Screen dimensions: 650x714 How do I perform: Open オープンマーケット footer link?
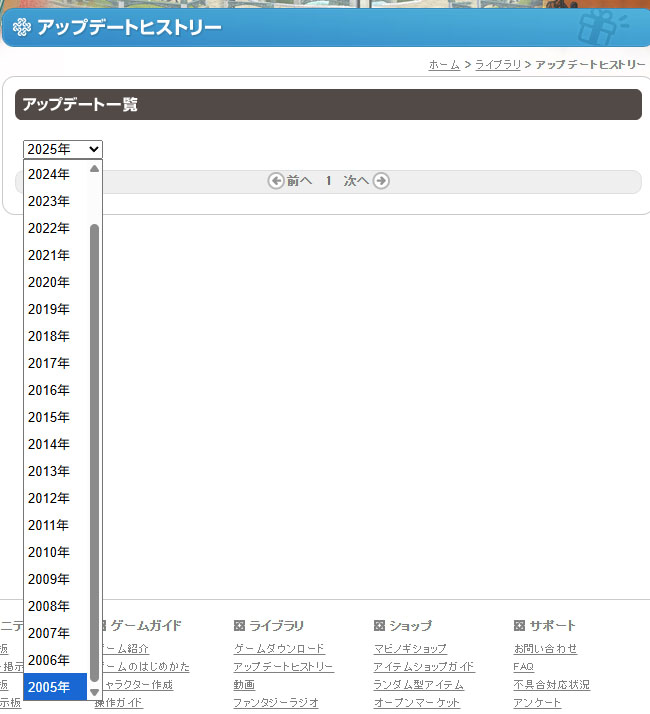tap(417, 703)
